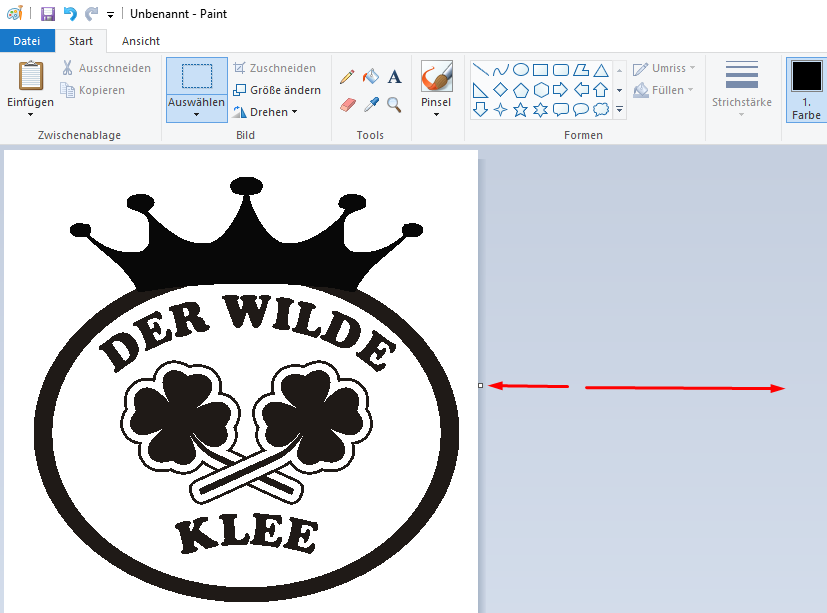The image size is (827, 613).
Task: Click the Einfügen clipboard icon
Action: coord(31,75)
